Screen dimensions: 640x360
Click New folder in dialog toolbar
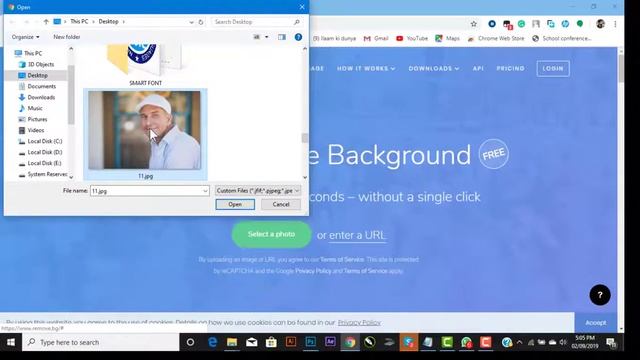67,37
